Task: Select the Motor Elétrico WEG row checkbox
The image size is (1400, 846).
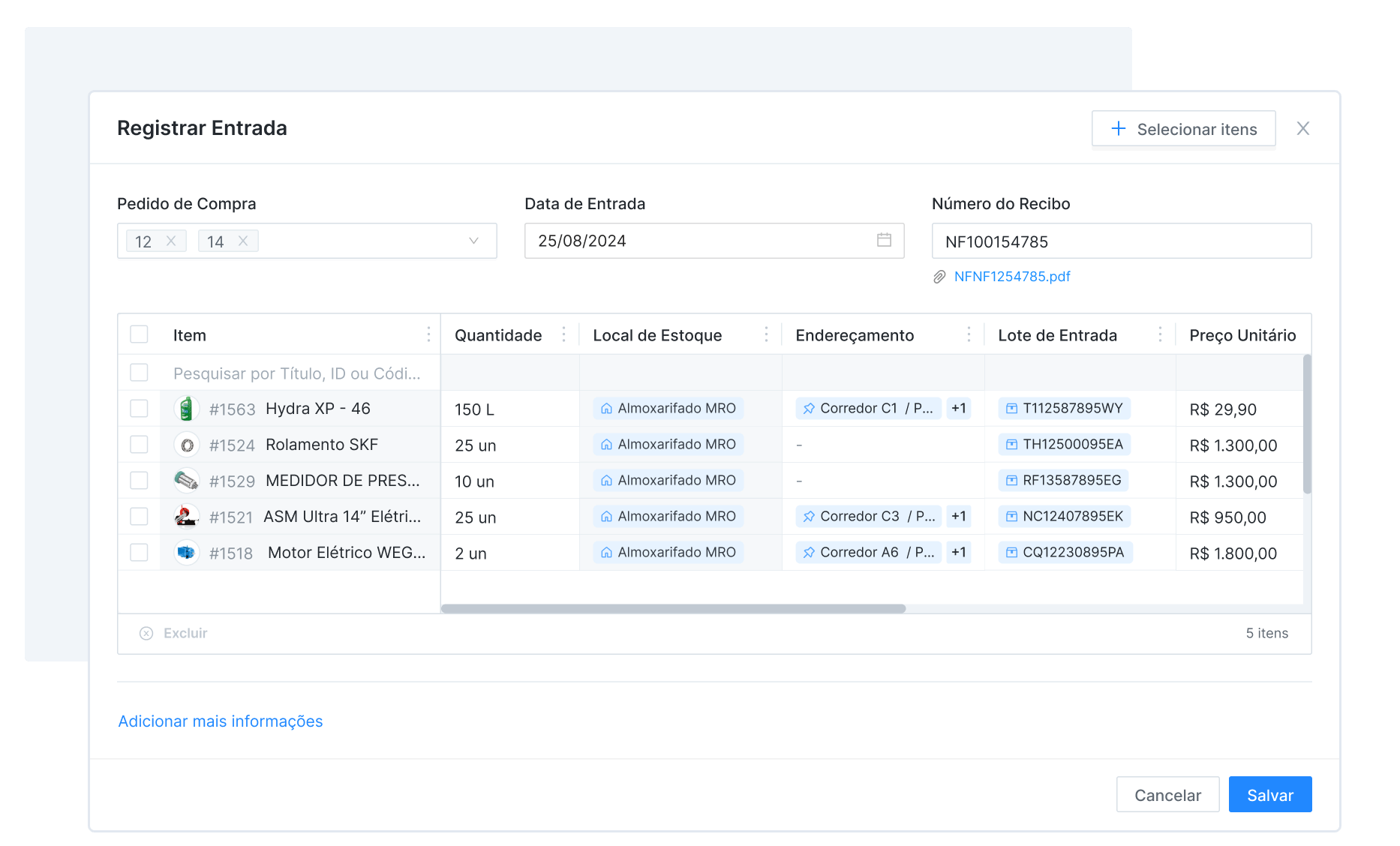Action: [x=139, y=553]
